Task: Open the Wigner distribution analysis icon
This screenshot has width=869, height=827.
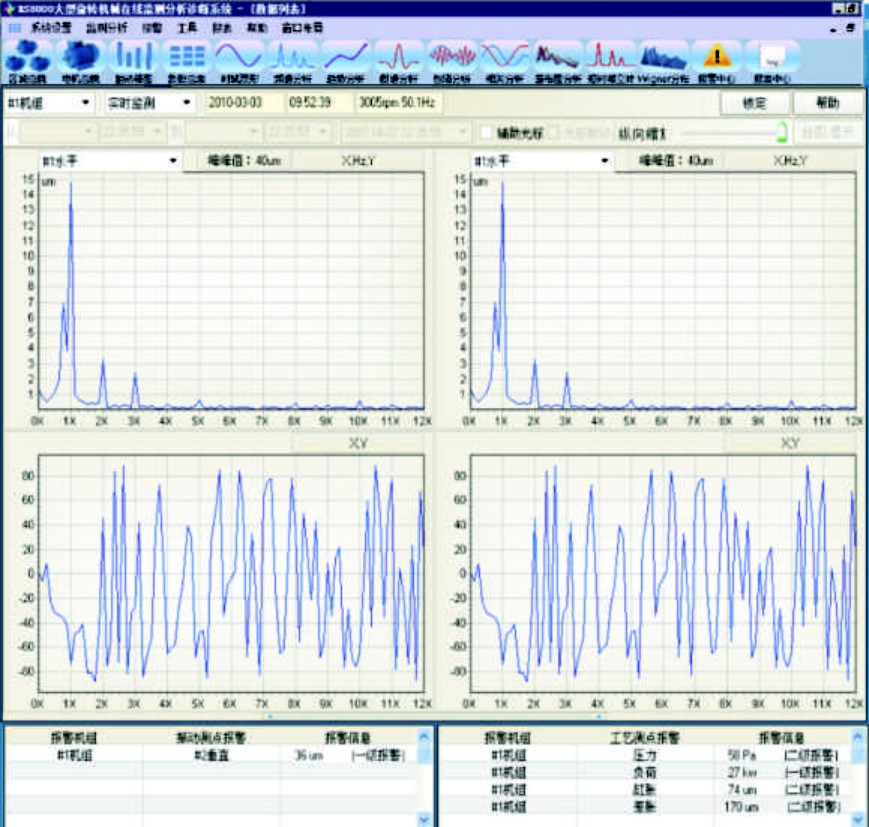Action: coord(663,58)
